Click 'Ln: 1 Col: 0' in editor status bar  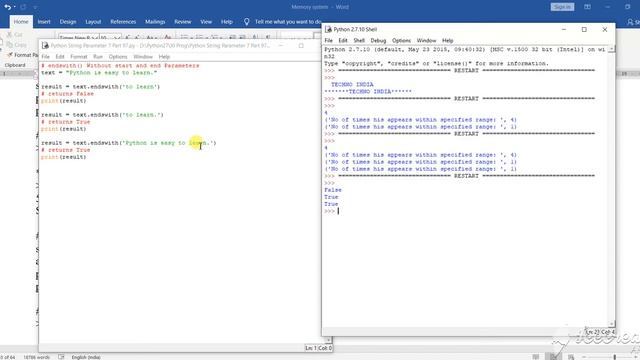(x=318, y=348)
